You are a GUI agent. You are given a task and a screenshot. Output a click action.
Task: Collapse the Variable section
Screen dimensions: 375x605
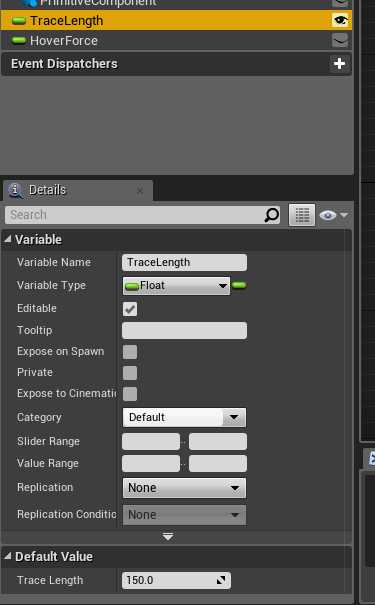[x=7, y=240]
